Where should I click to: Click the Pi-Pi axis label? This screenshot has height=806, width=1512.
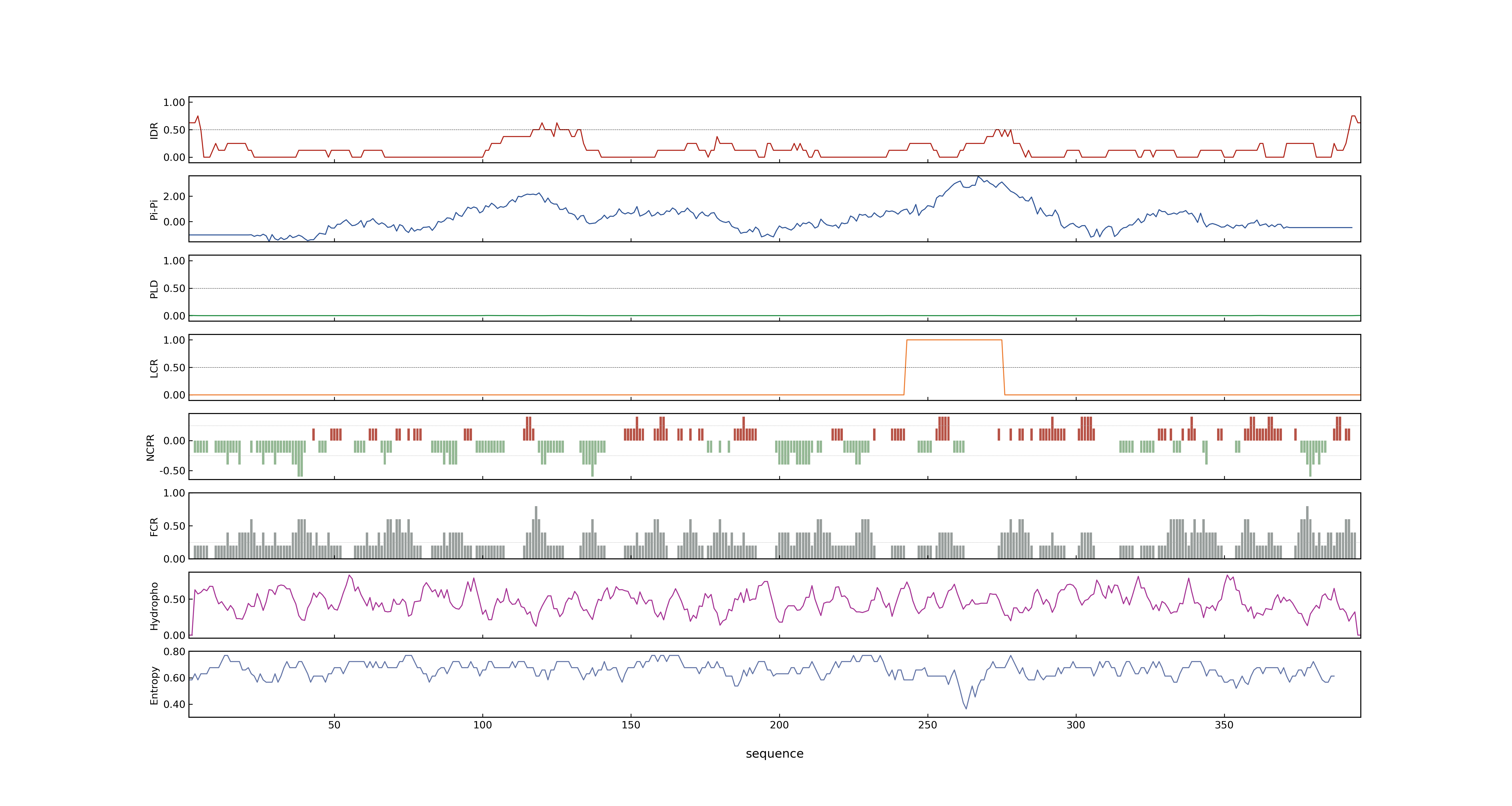tap(154, 209)
